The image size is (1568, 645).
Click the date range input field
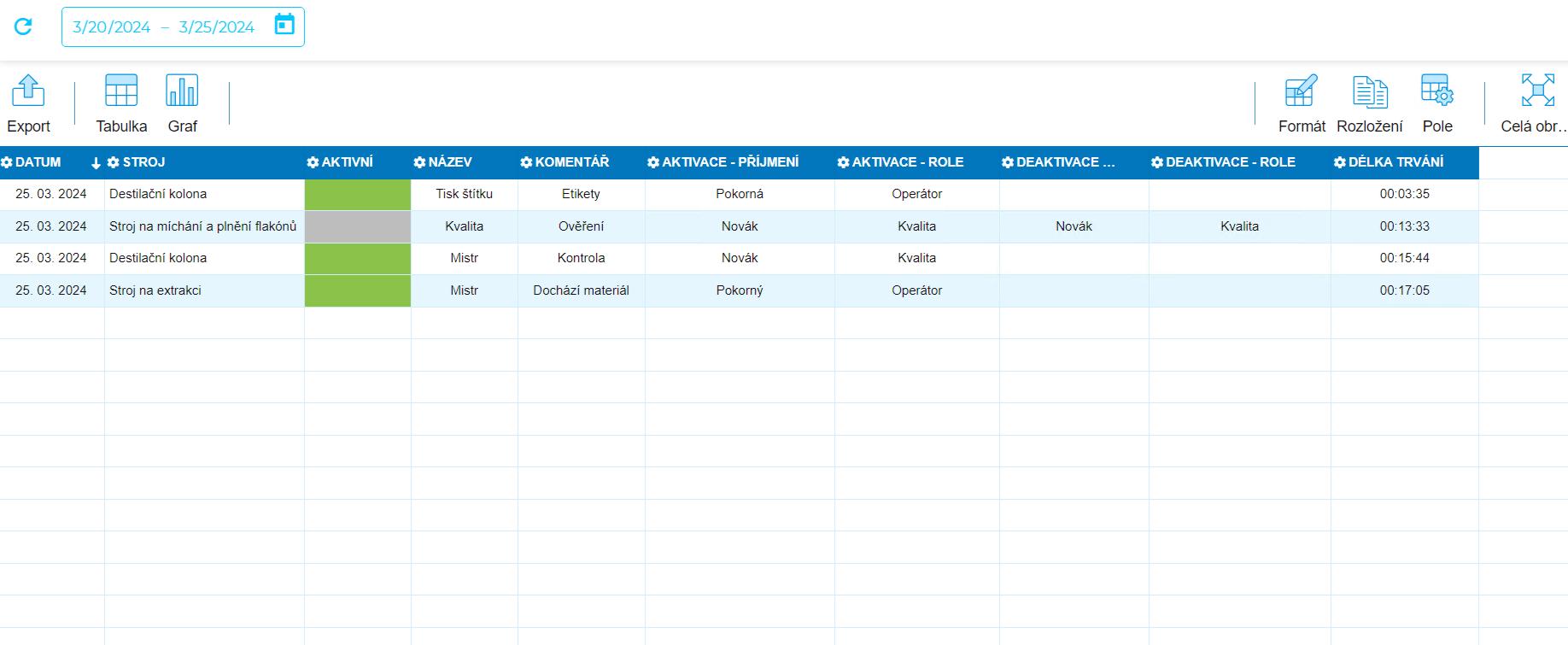[x=183, y=26]
